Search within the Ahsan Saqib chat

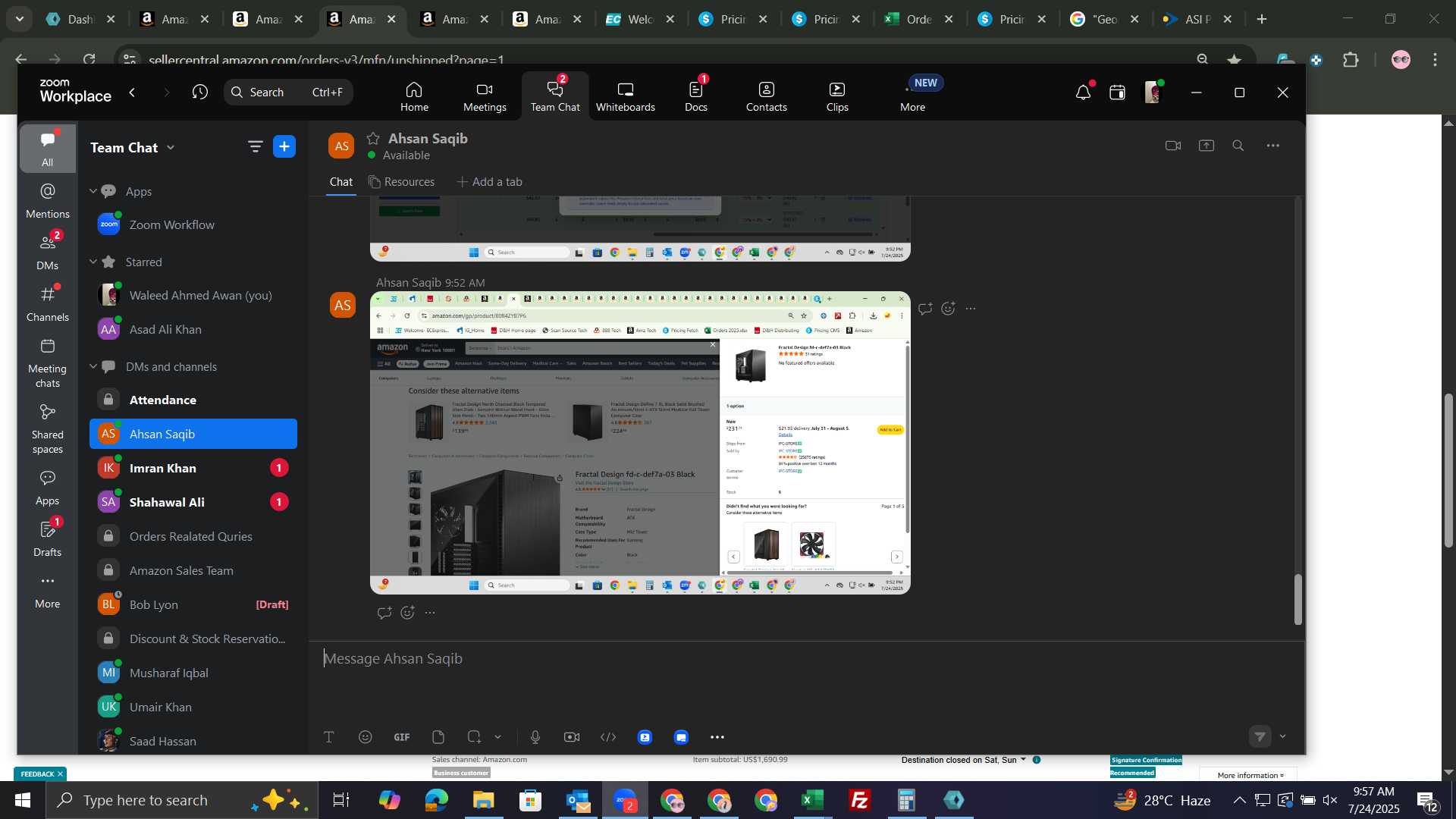(1238, 146)
